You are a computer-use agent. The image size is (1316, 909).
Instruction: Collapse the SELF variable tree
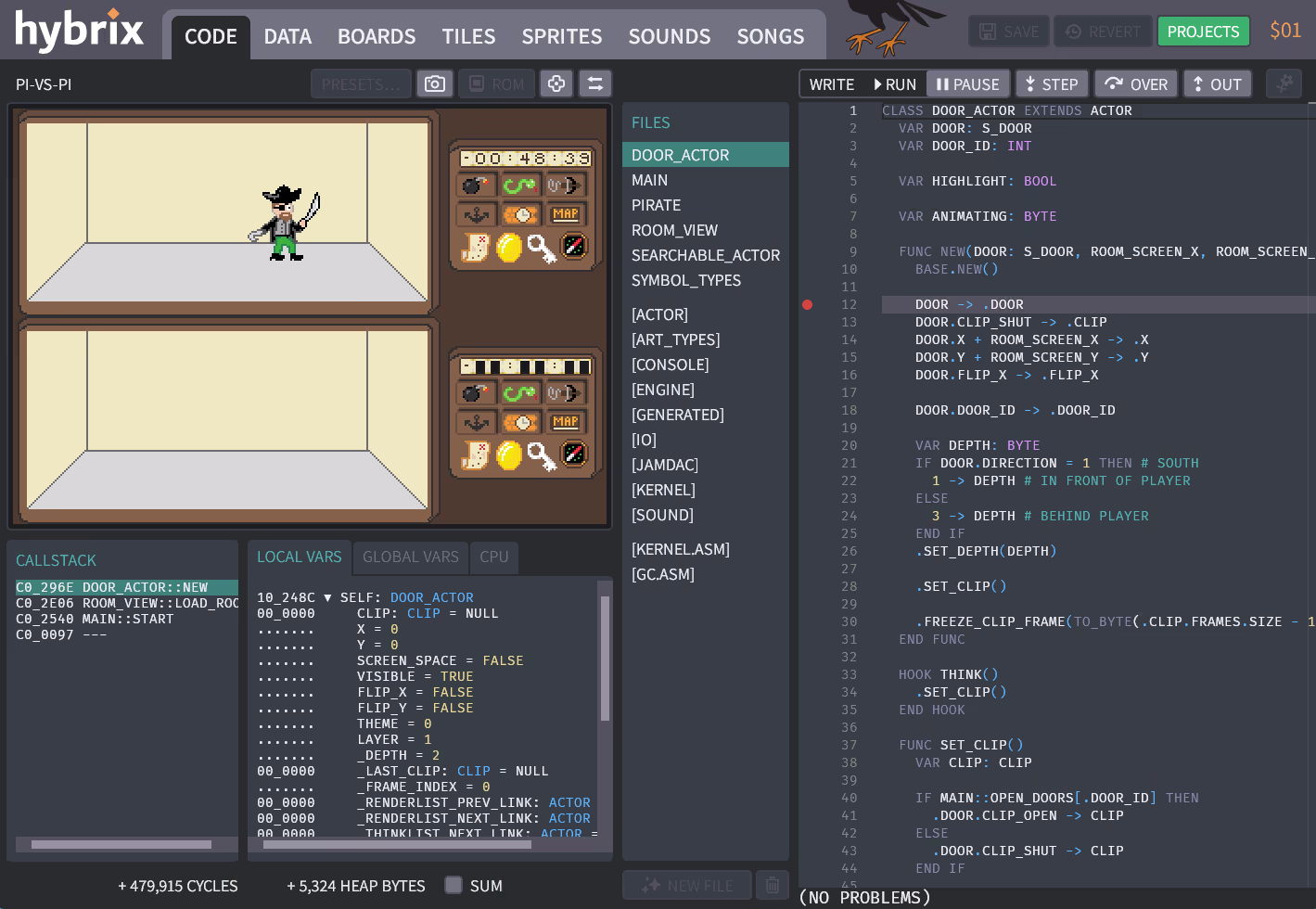point(327,597)
